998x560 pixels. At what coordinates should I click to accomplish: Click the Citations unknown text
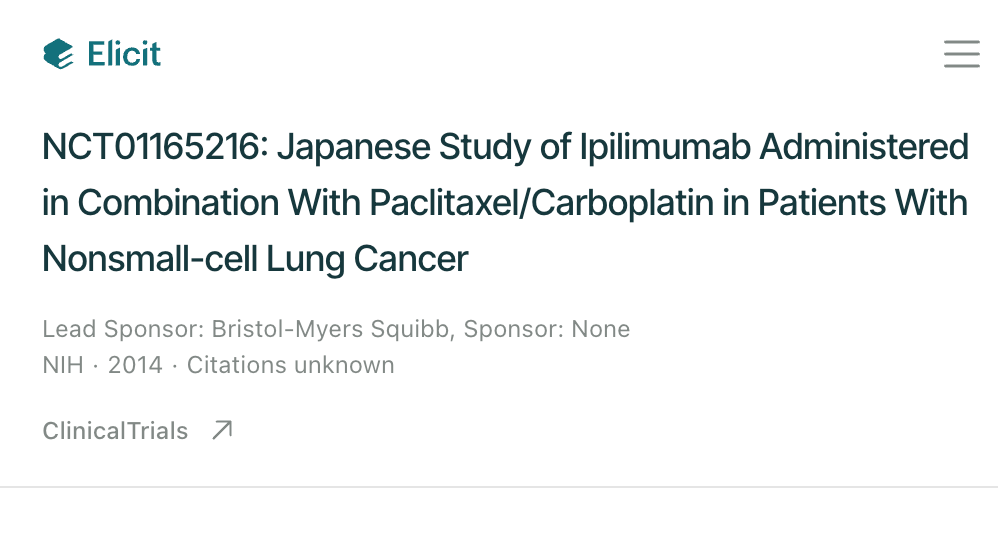(x=290, y=365)
